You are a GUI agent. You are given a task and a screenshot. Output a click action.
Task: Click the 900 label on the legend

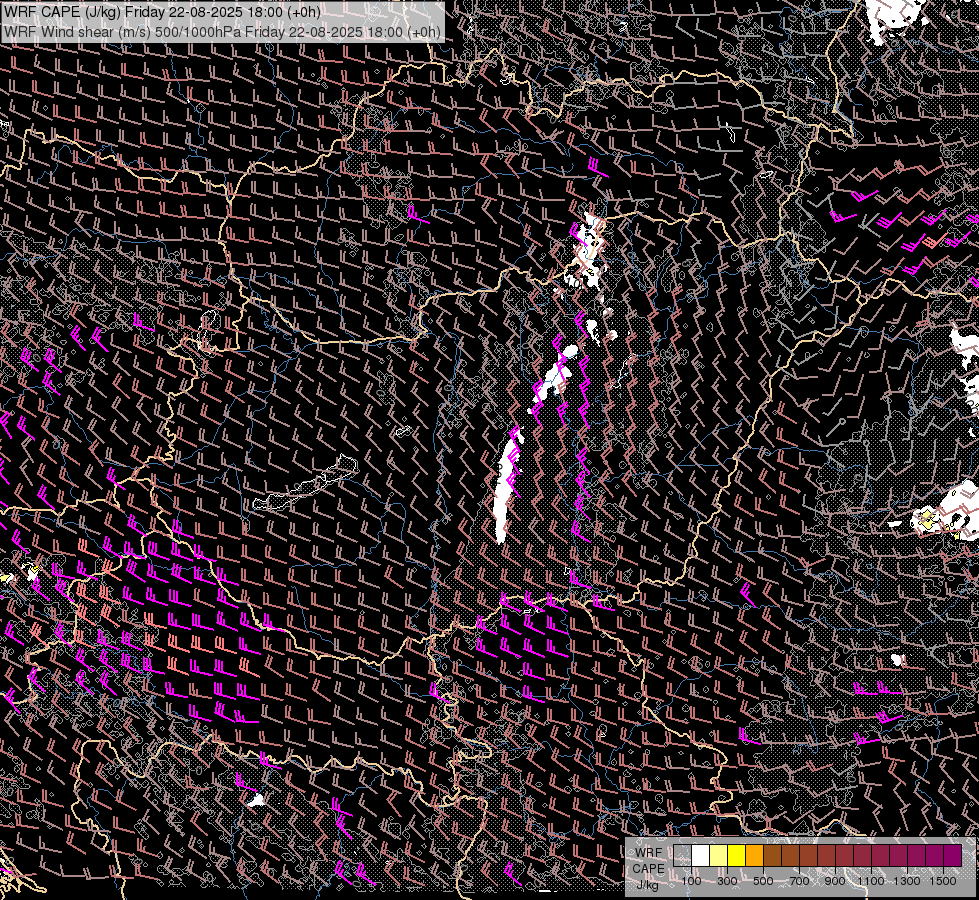click(835, 881)
